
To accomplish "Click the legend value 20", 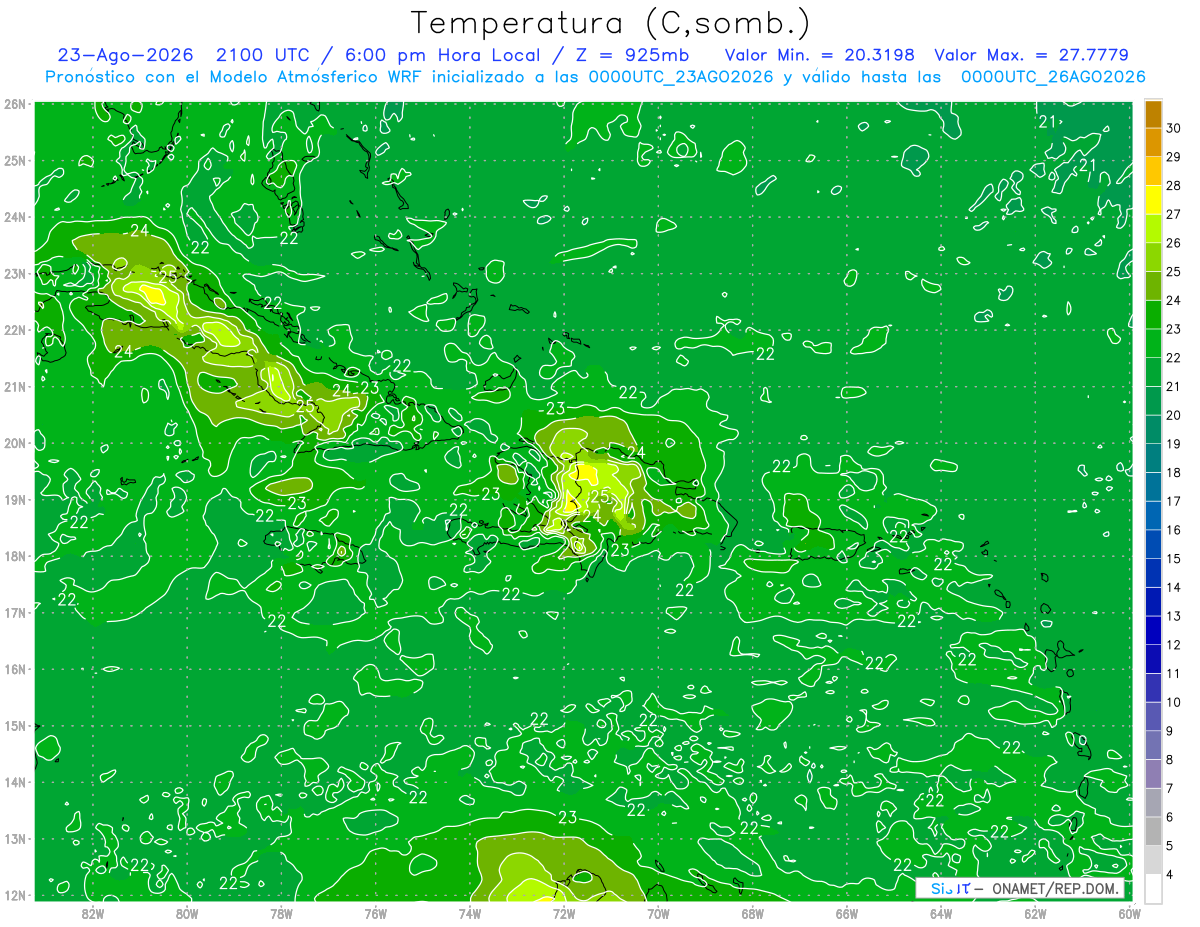I will [x=1173, y=414].
